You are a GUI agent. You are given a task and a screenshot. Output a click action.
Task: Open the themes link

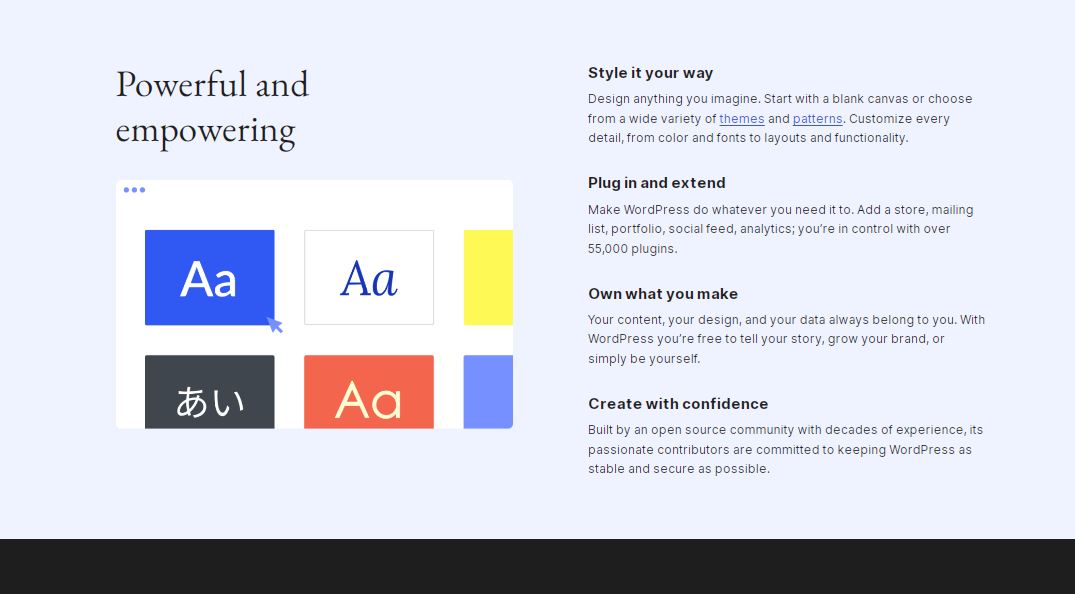(741, 119)
